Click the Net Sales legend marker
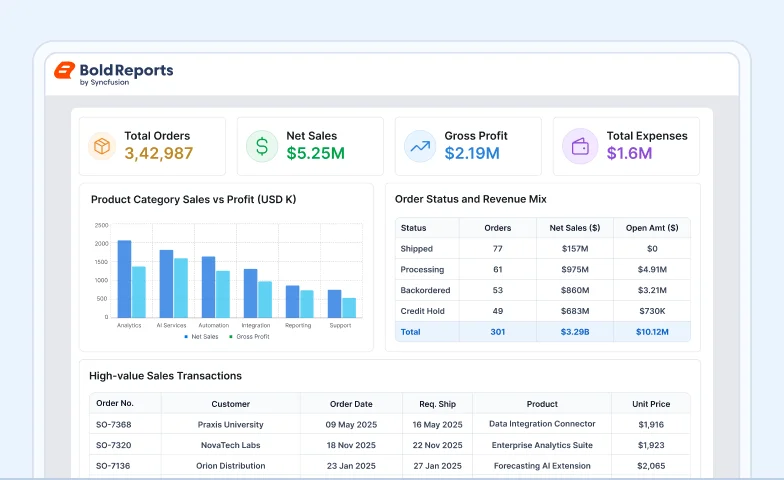The image size is (784, 480). tap(186, 336)
